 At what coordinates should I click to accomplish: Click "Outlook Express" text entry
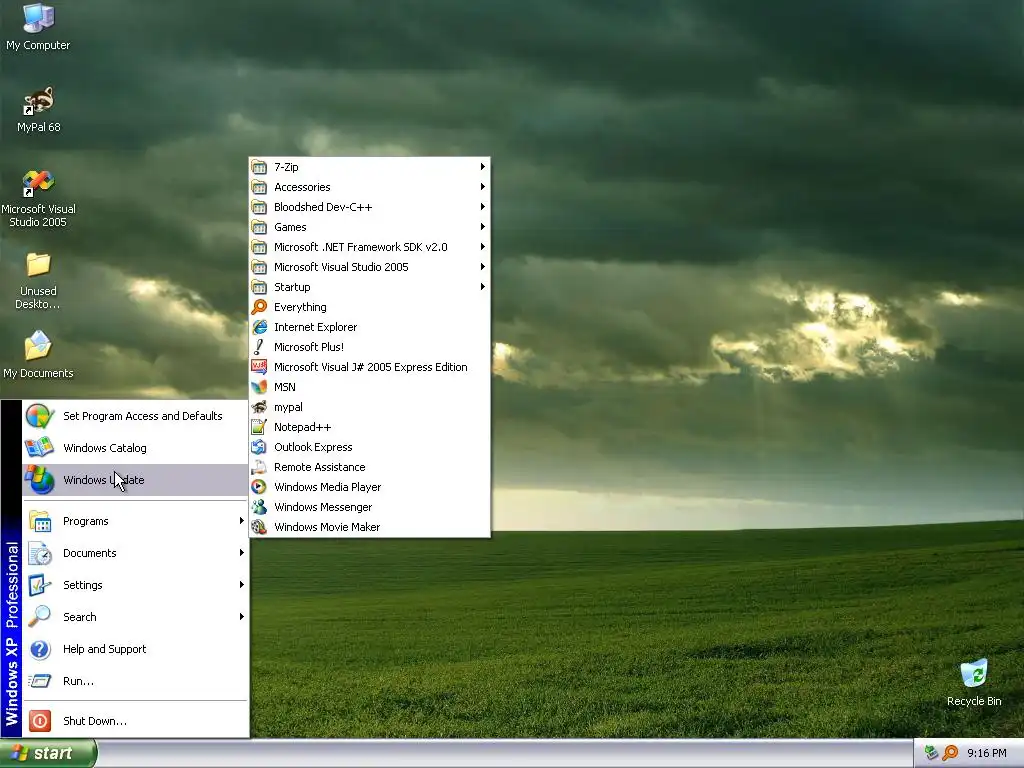click(x=313, y=447)
